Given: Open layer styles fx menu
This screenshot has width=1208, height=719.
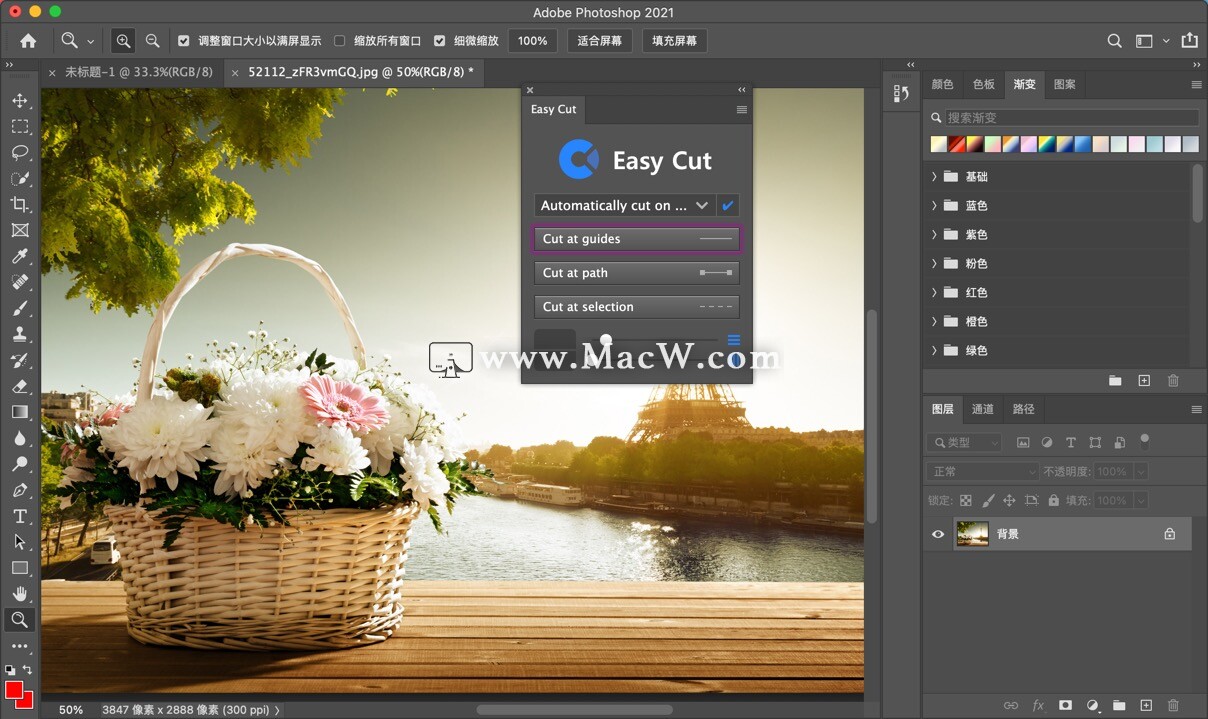Looking at the screenshot, I should coord(1038,706).
